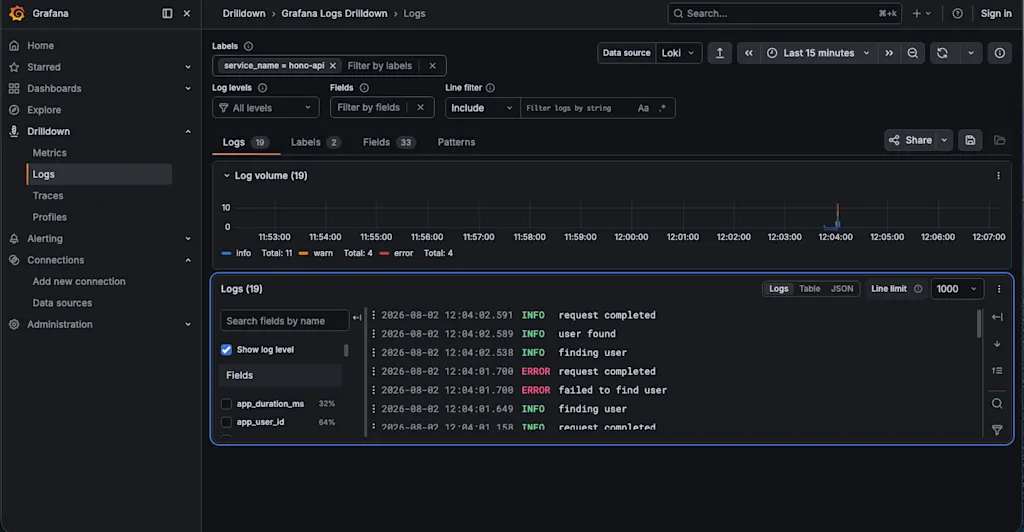Switch log view to Table

(x=809, y=289)
